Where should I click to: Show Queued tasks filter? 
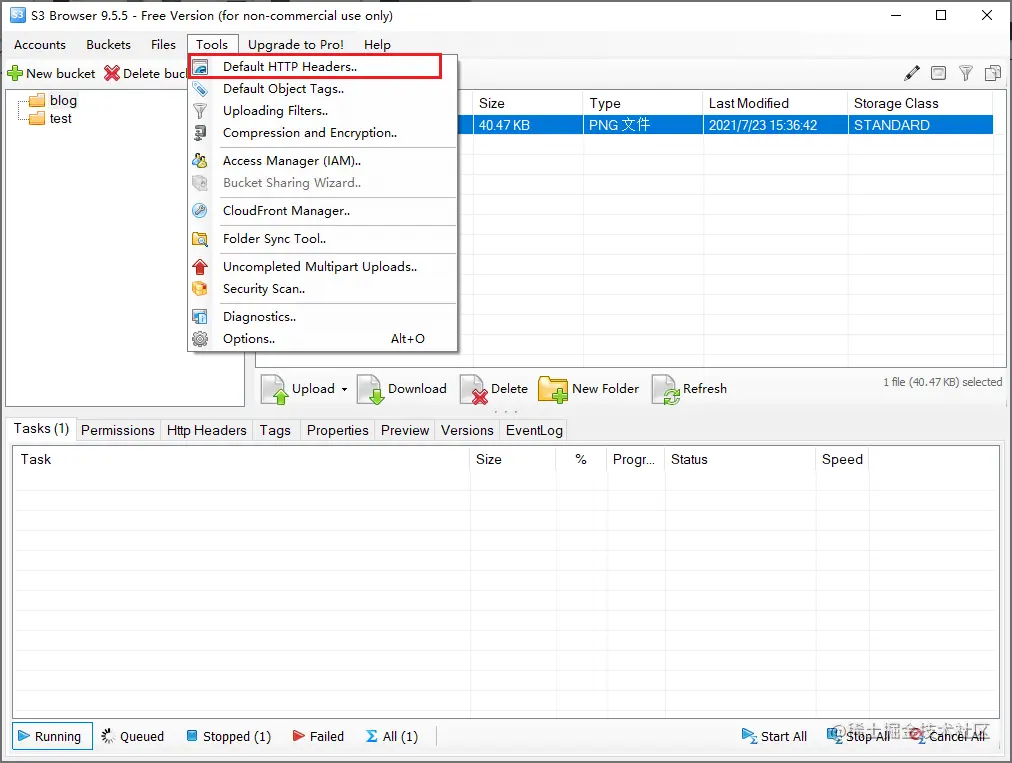(x=132, y=737)
